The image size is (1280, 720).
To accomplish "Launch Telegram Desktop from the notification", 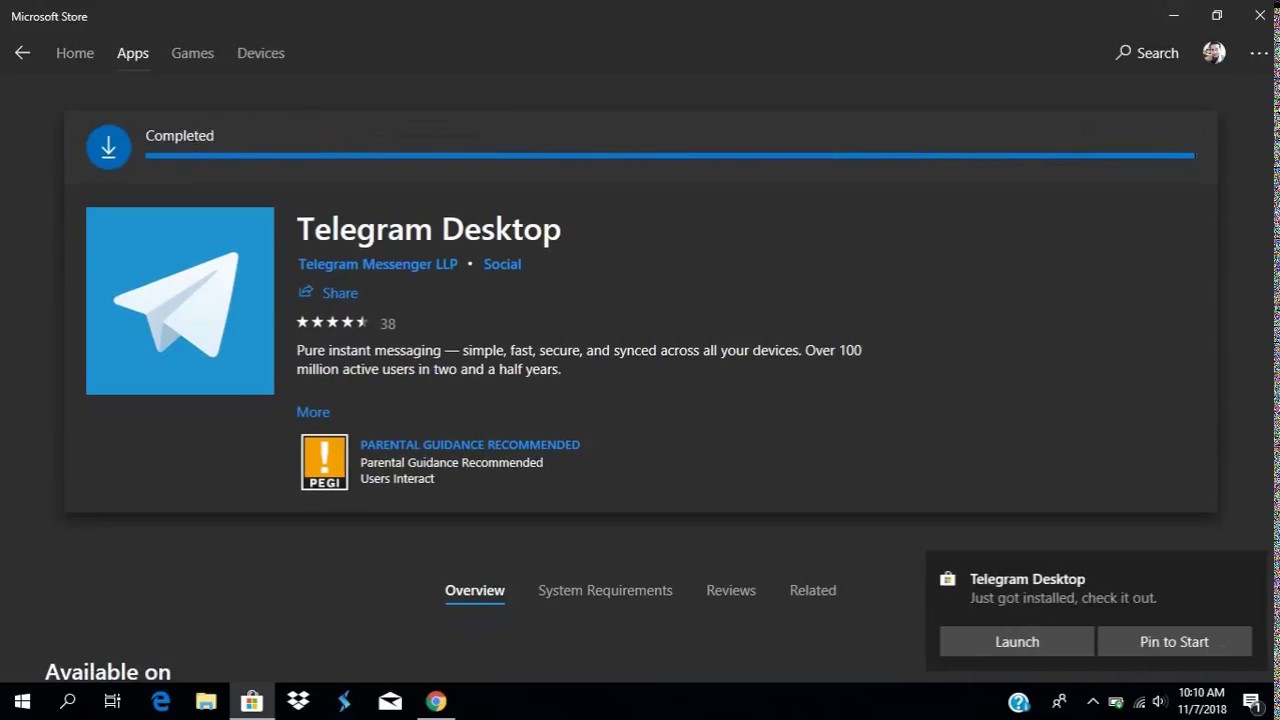I will coord(1017,642).
